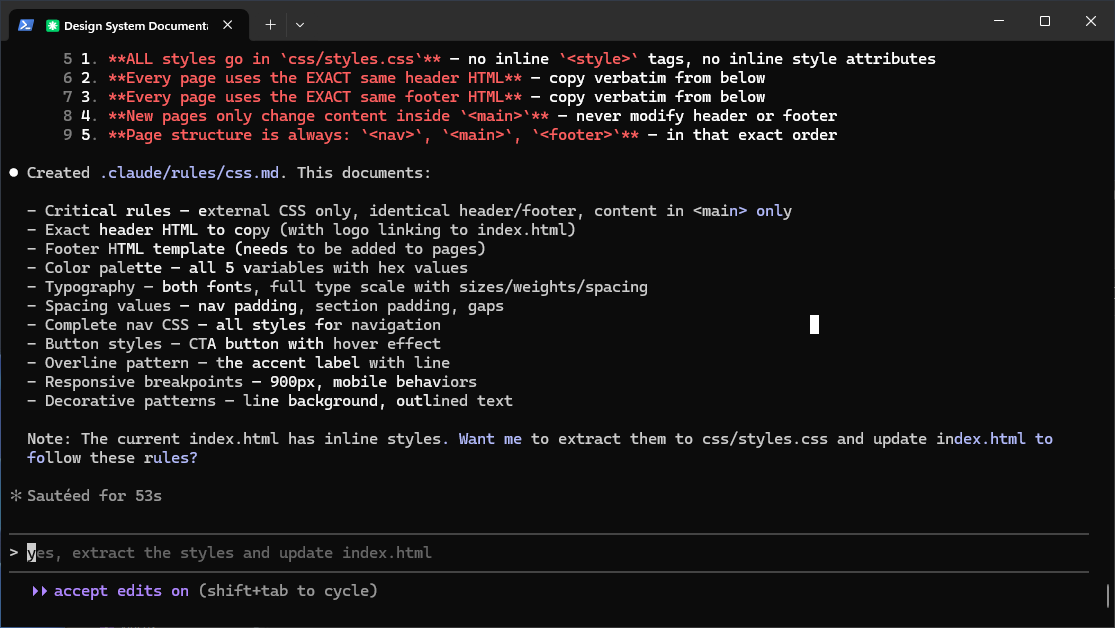This screenshot has width=1115, height=628.
Task: Click the 'Button styles' list line
Action: click(x=234, y=344)
